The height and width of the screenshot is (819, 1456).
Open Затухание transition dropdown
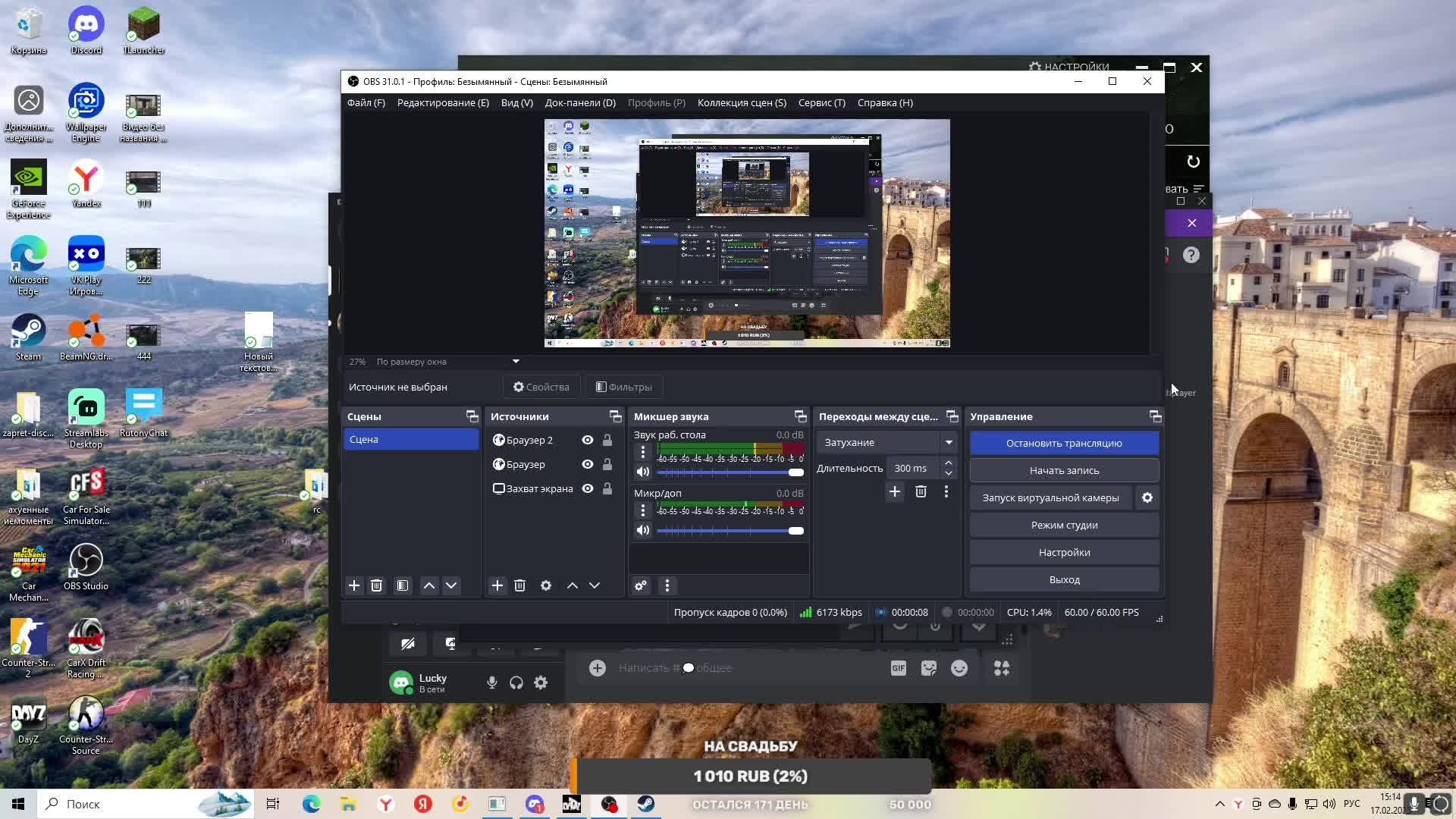[886, 442]
